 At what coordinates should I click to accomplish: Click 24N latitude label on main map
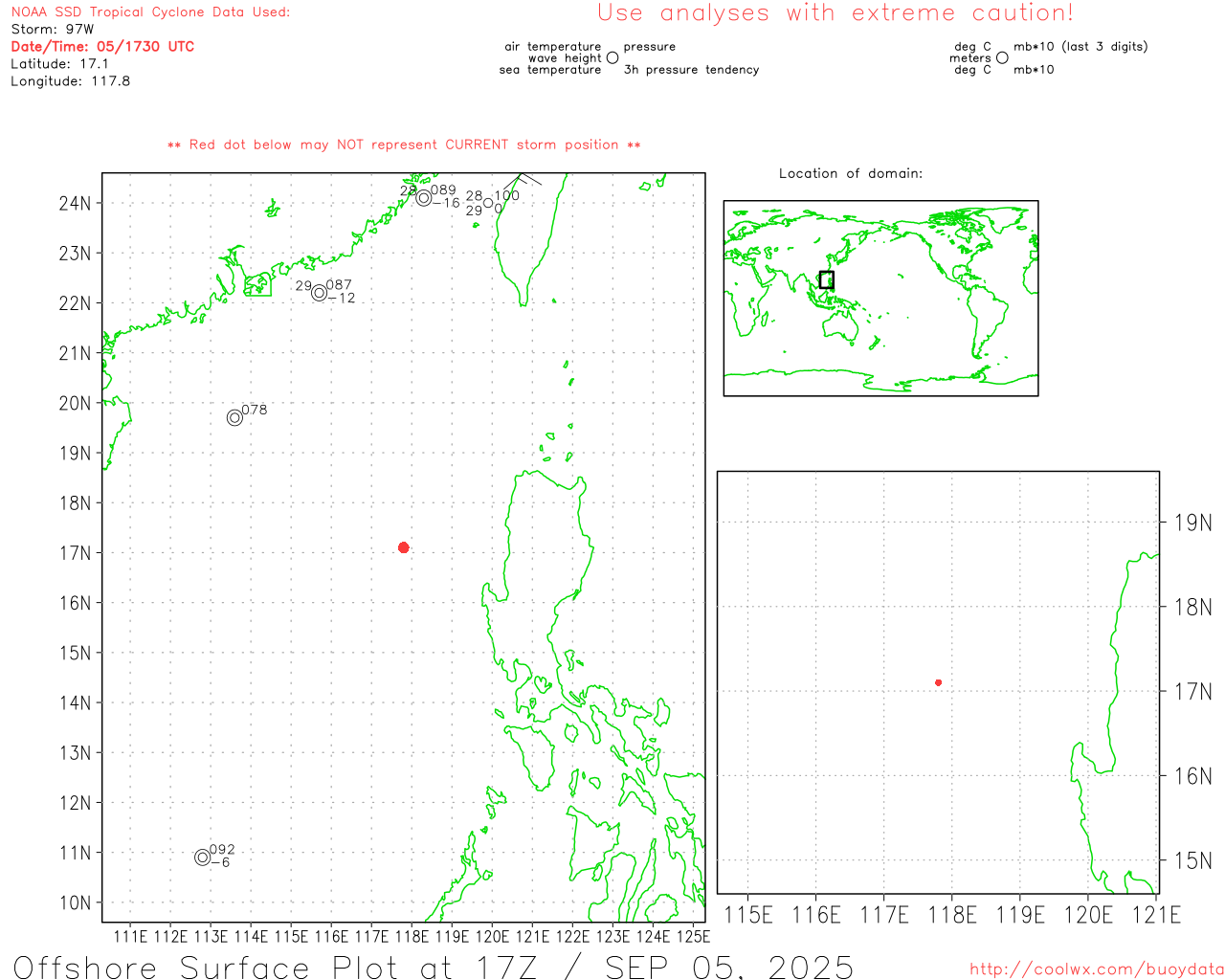(x=76, y=203)
